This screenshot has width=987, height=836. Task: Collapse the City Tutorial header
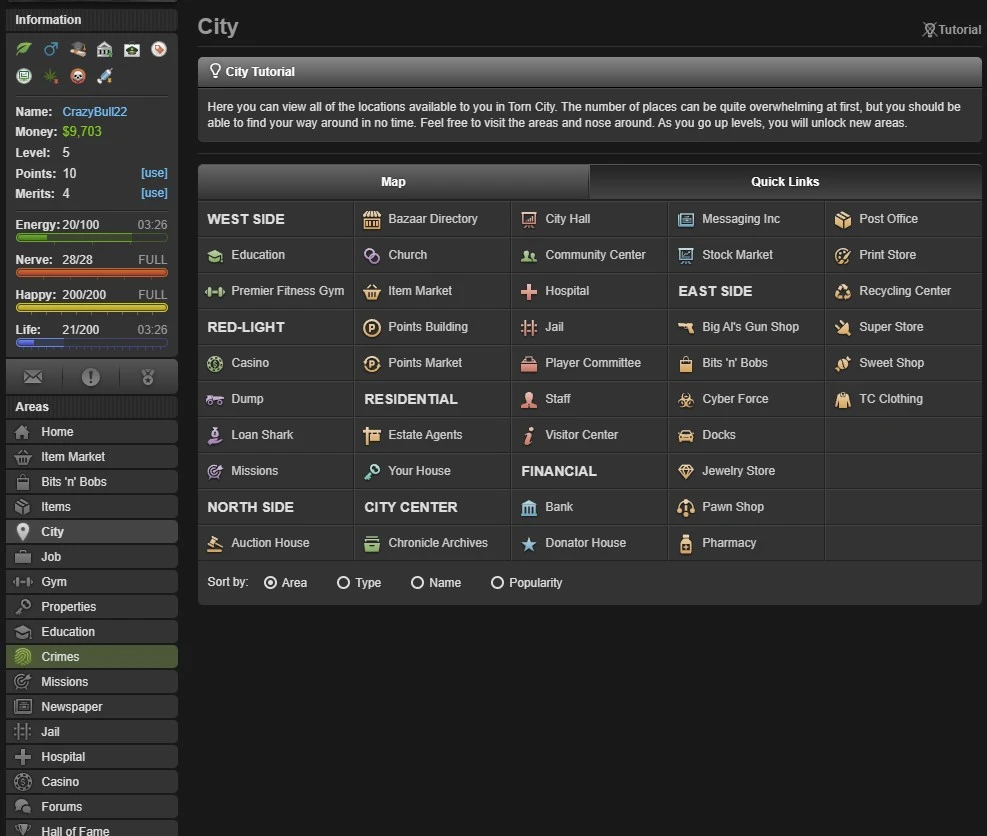pos(589,72)
